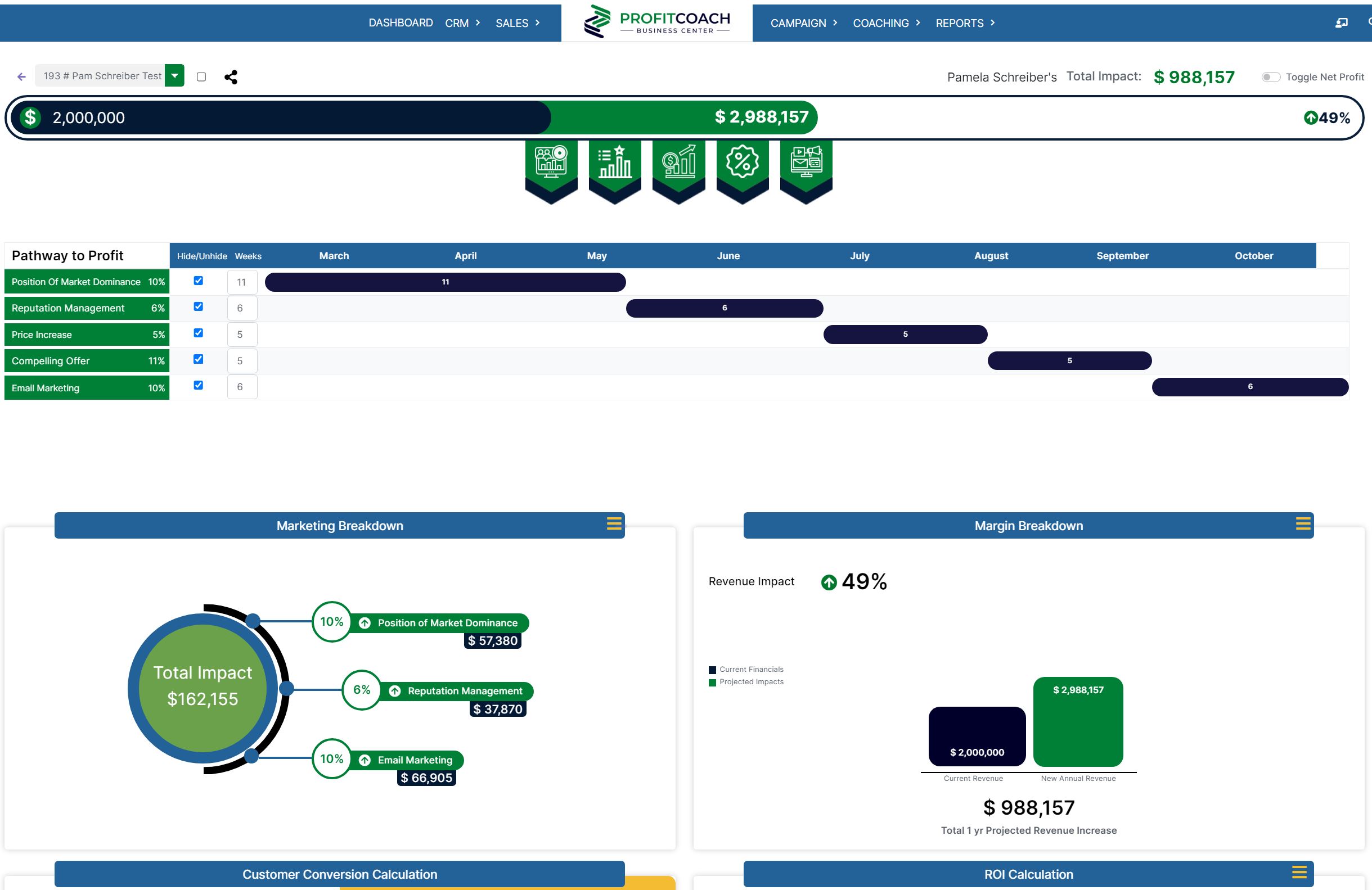Expand the COACHING menu
Image resolution: width=1372 pixels, height=890 pixels.
(x=887, y=23)
